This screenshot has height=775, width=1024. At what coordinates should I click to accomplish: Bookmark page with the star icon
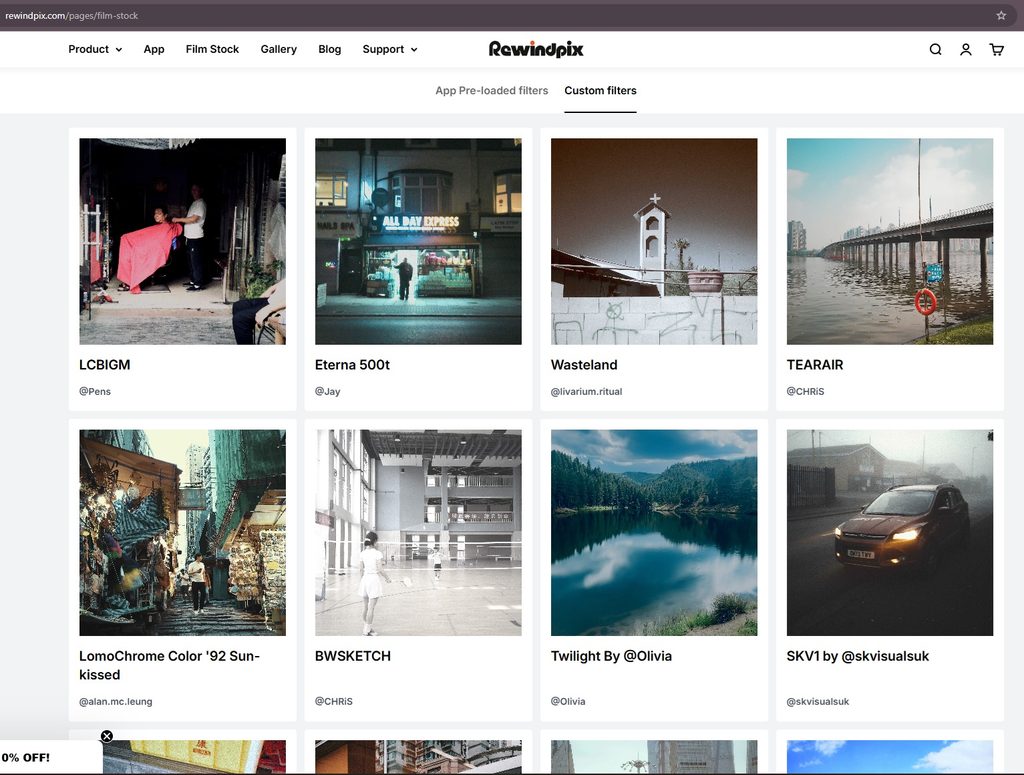(x=1001, y=16)
